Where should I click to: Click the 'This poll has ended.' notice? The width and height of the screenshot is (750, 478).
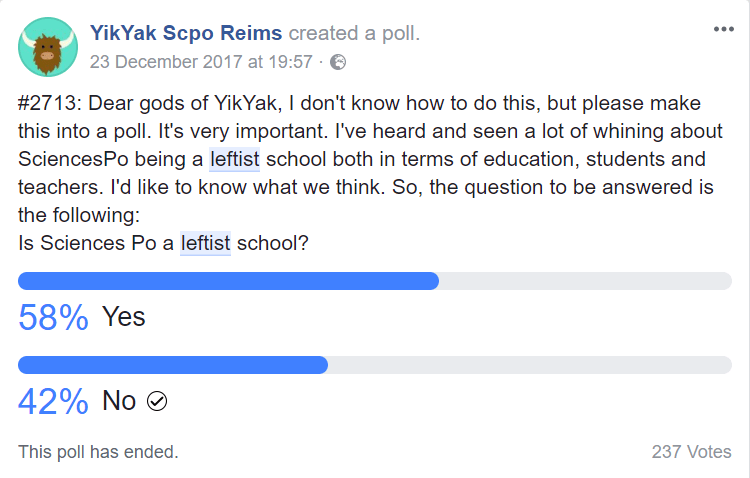pyautogui.click(x=98, y=452)
